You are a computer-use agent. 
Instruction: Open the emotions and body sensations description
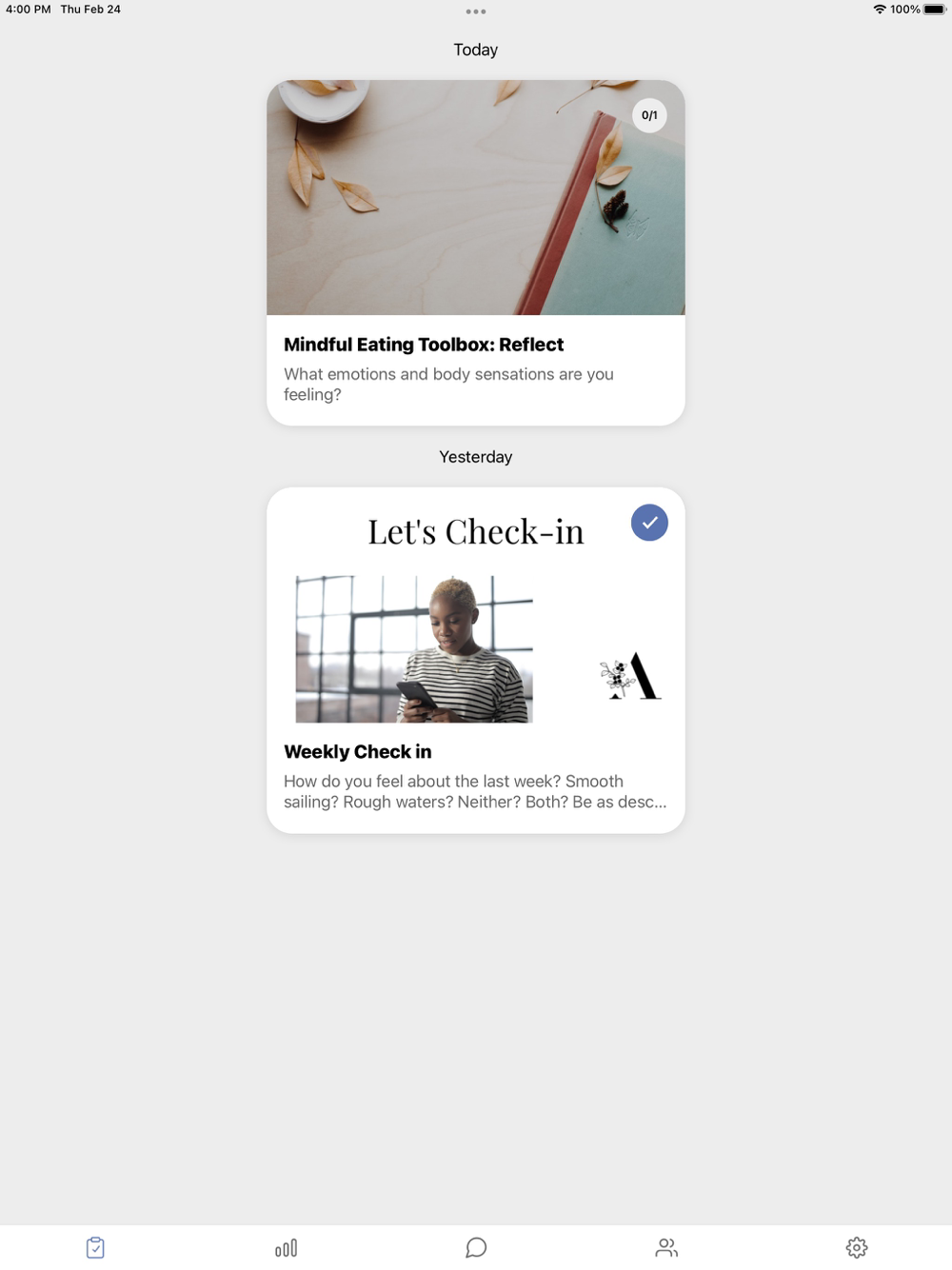pos(448,385)
